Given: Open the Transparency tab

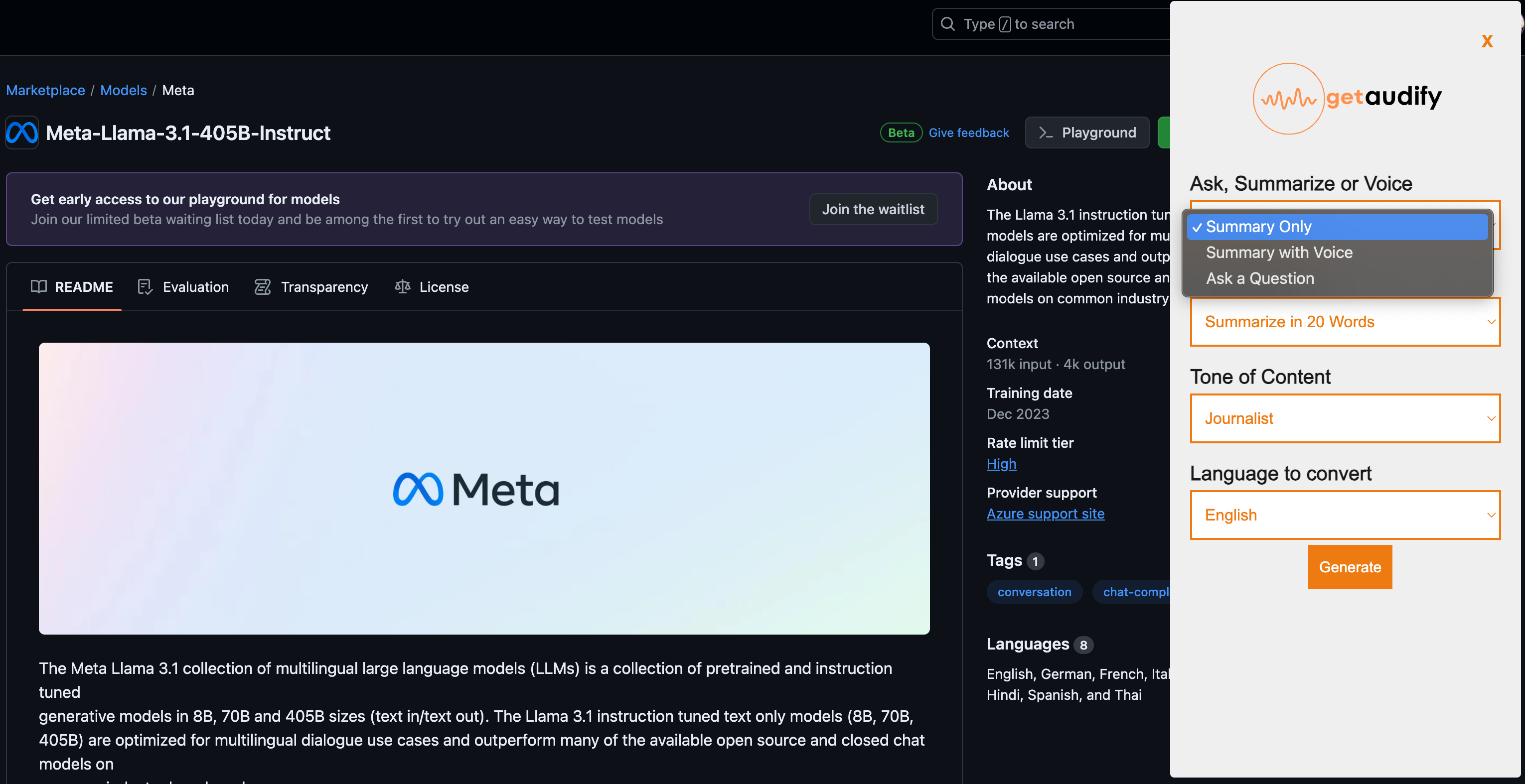Looking at the screenshot, I should click(x=311, y=287).
